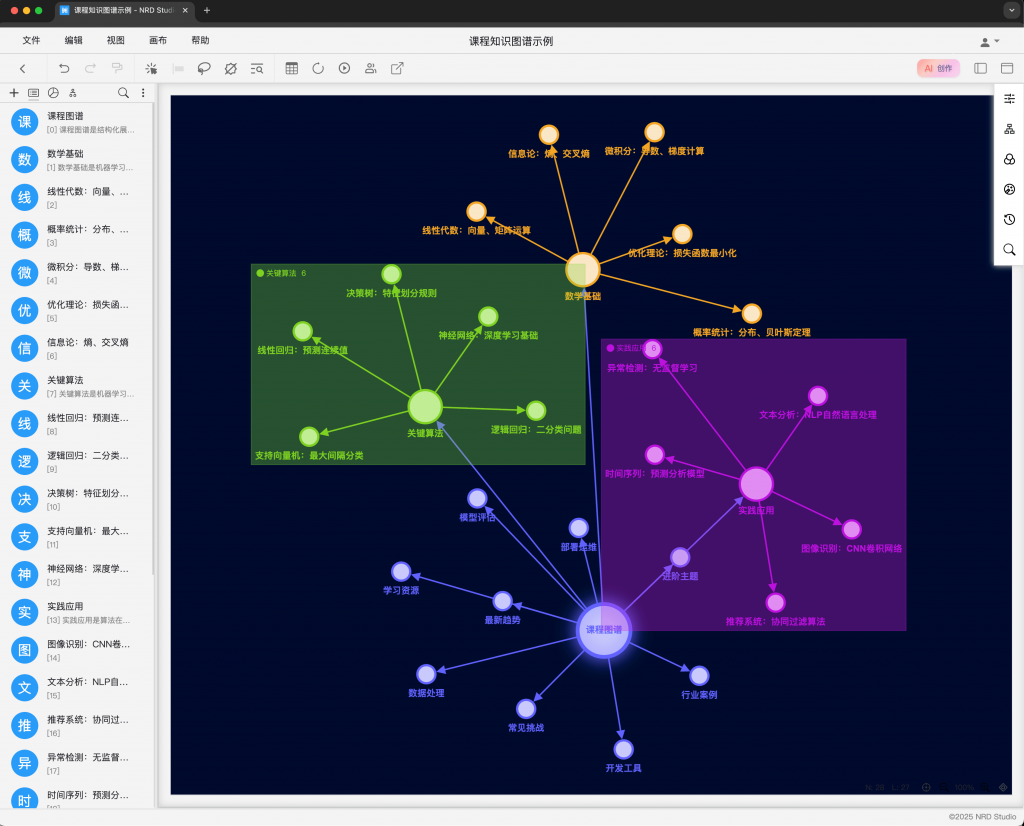The width and height of the screenshot is (1024, 826).
Task: Toggle the left sidebar panel visibility
Action: (x=980, y=68)
